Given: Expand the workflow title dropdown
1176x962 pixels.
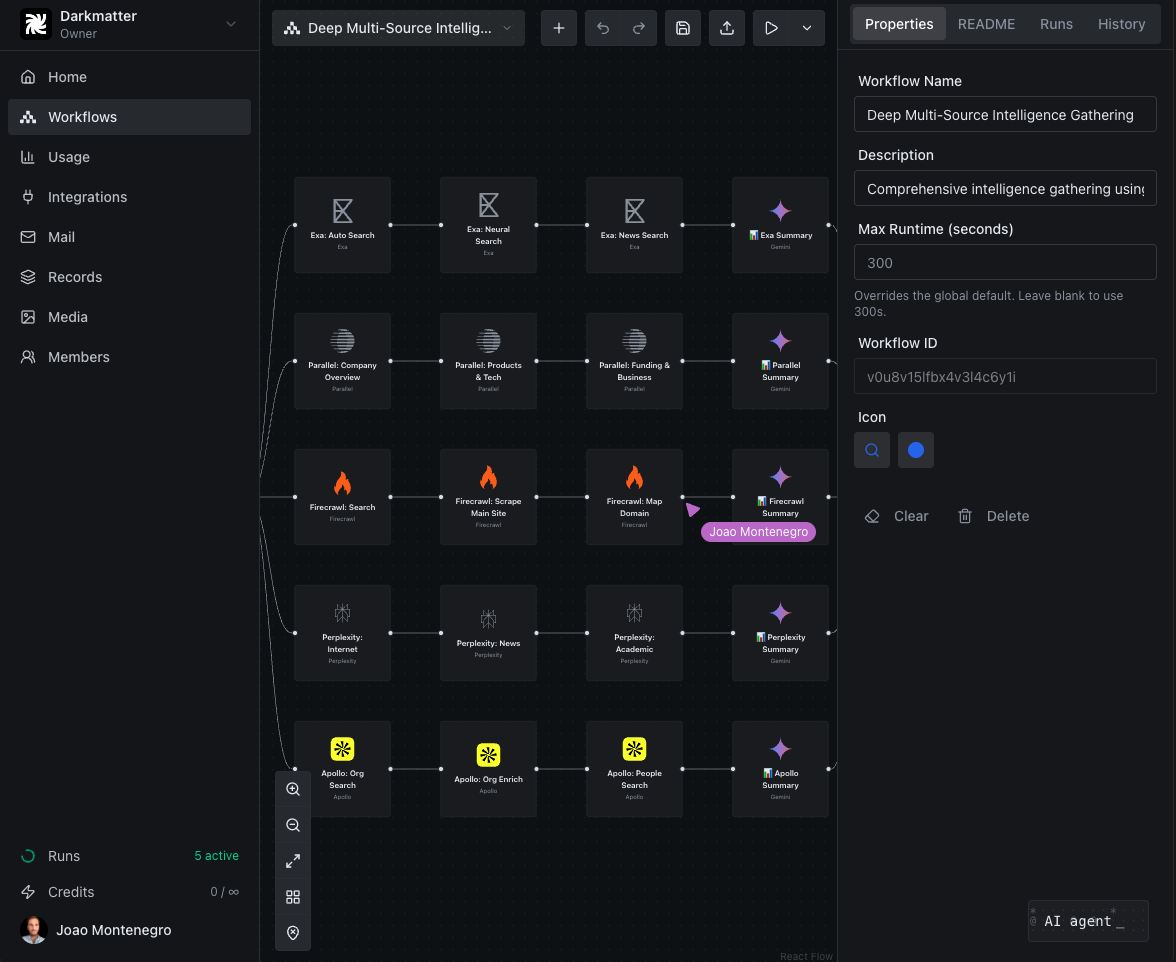Looking at the screenshot, I should (x=398, y=28).
